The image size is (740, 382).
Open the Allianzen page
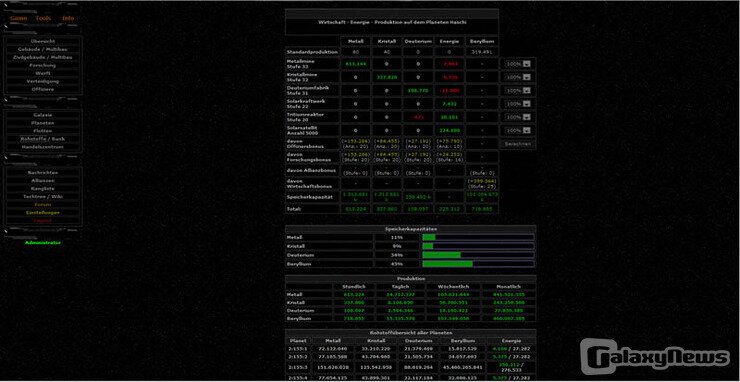(43, 180)
